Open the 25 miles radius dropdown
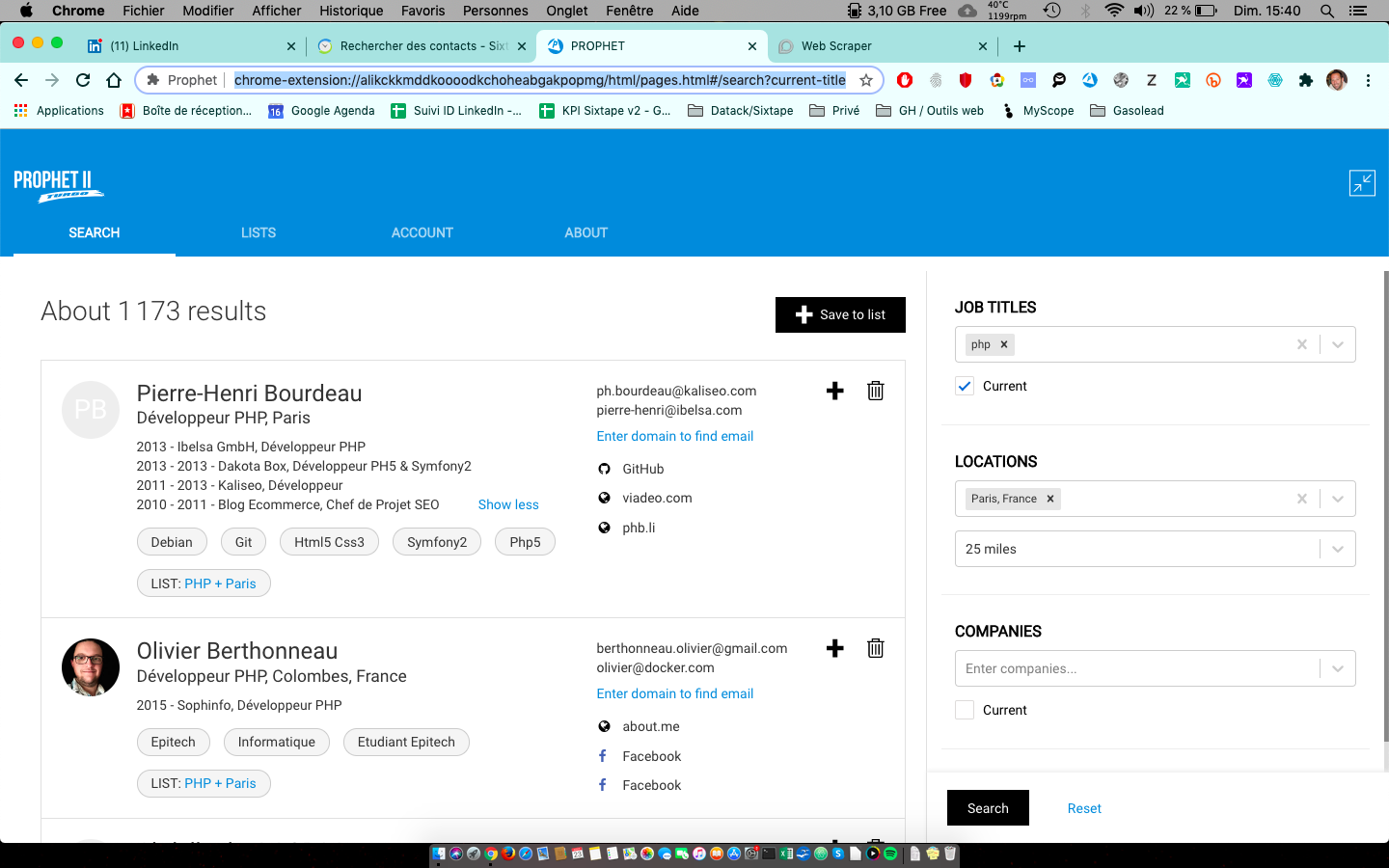Image resolution: width=1389 pixels, height=868 pixels. pos(1154,549)
